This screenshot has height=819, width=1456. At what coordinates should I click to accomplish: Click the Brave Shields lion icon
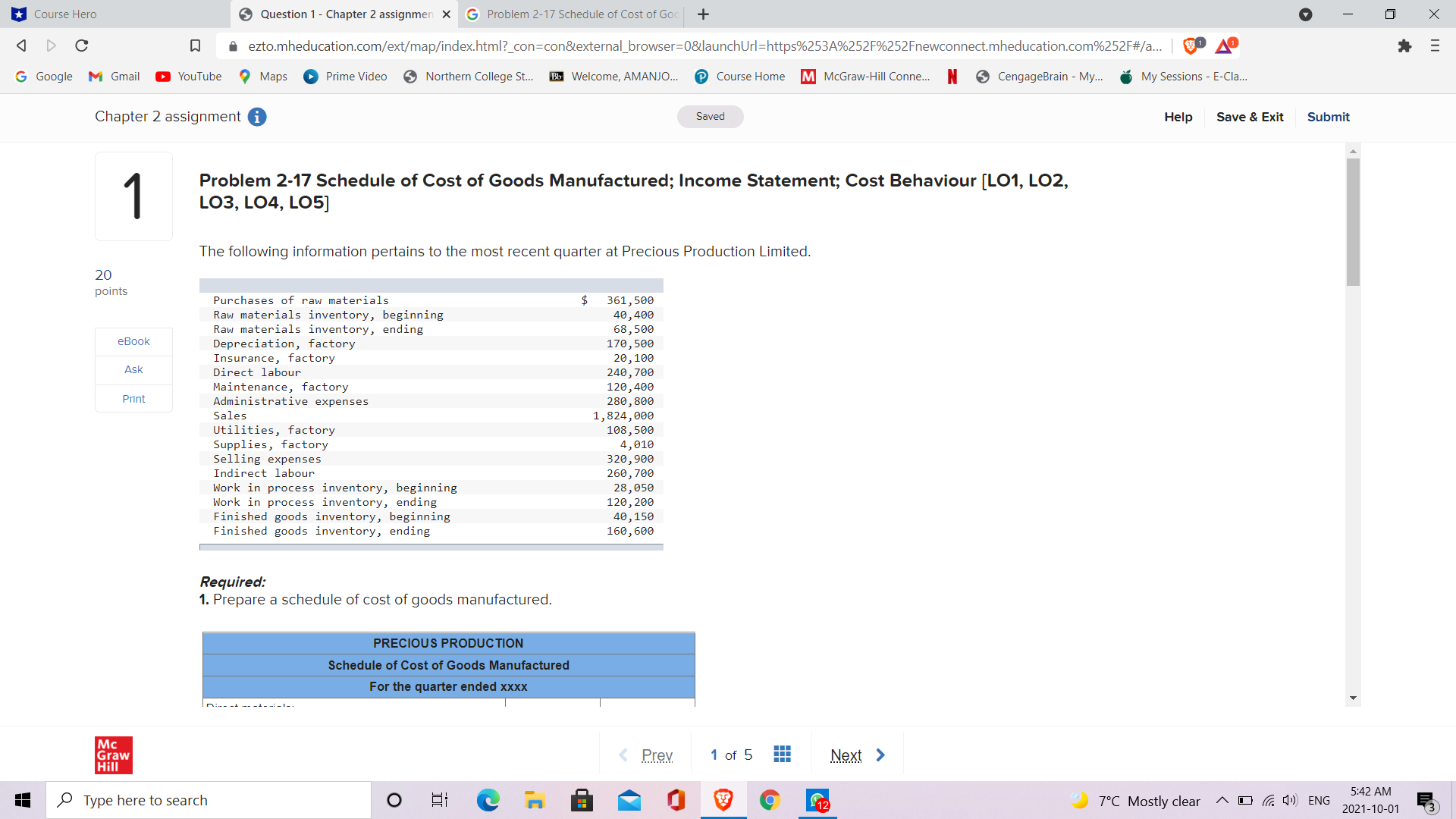1191,46
